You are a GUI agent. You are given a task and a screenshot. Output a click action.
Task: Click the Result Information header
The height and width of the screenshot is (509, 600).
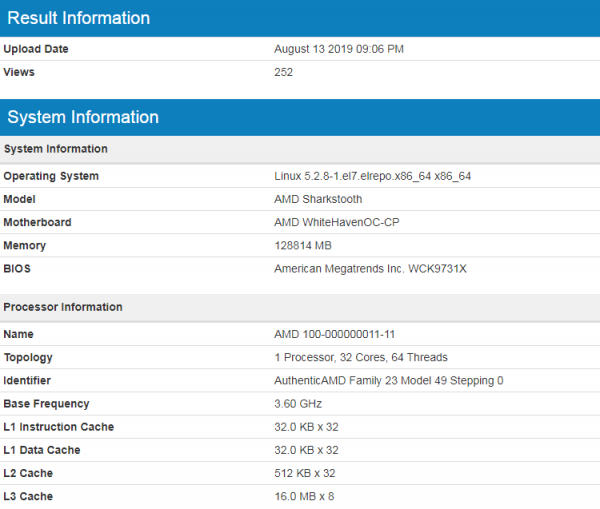(79, 18)
